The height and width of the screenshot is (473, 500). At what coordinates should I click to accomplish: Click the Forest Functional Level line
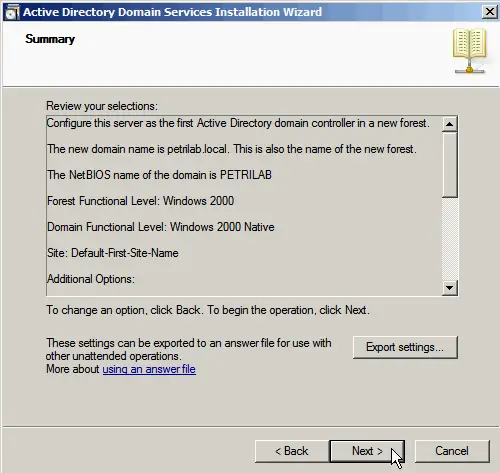pos(140,201)
